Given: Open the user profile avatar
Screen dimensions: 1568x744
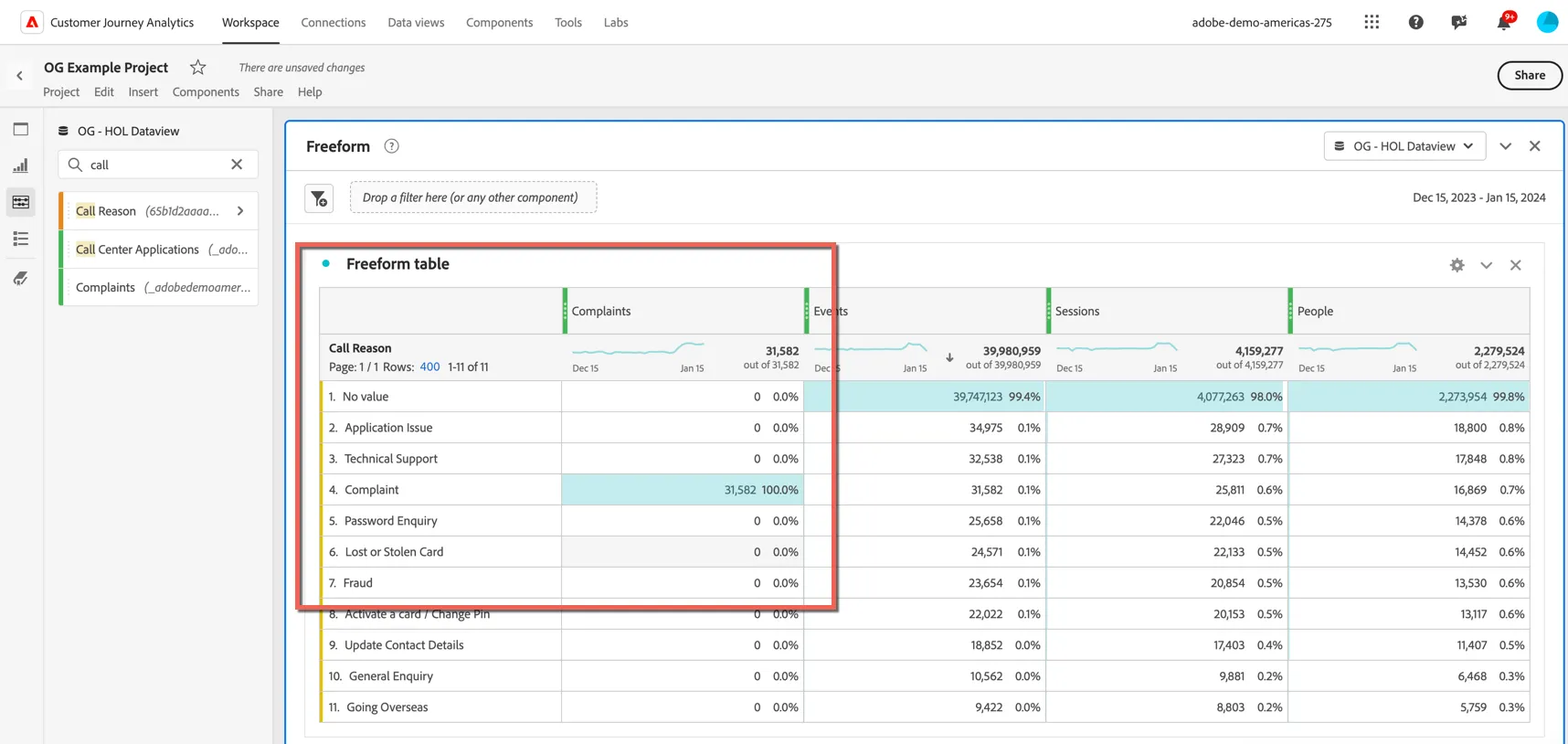Looking at the screenshot, I should click(1547, 22).
